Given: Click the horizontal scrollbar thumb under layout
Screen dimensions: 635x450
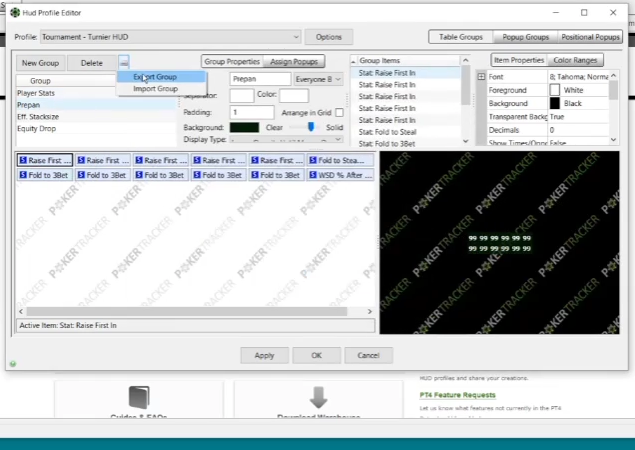Looking at the screenshot, I should point(187,311).
